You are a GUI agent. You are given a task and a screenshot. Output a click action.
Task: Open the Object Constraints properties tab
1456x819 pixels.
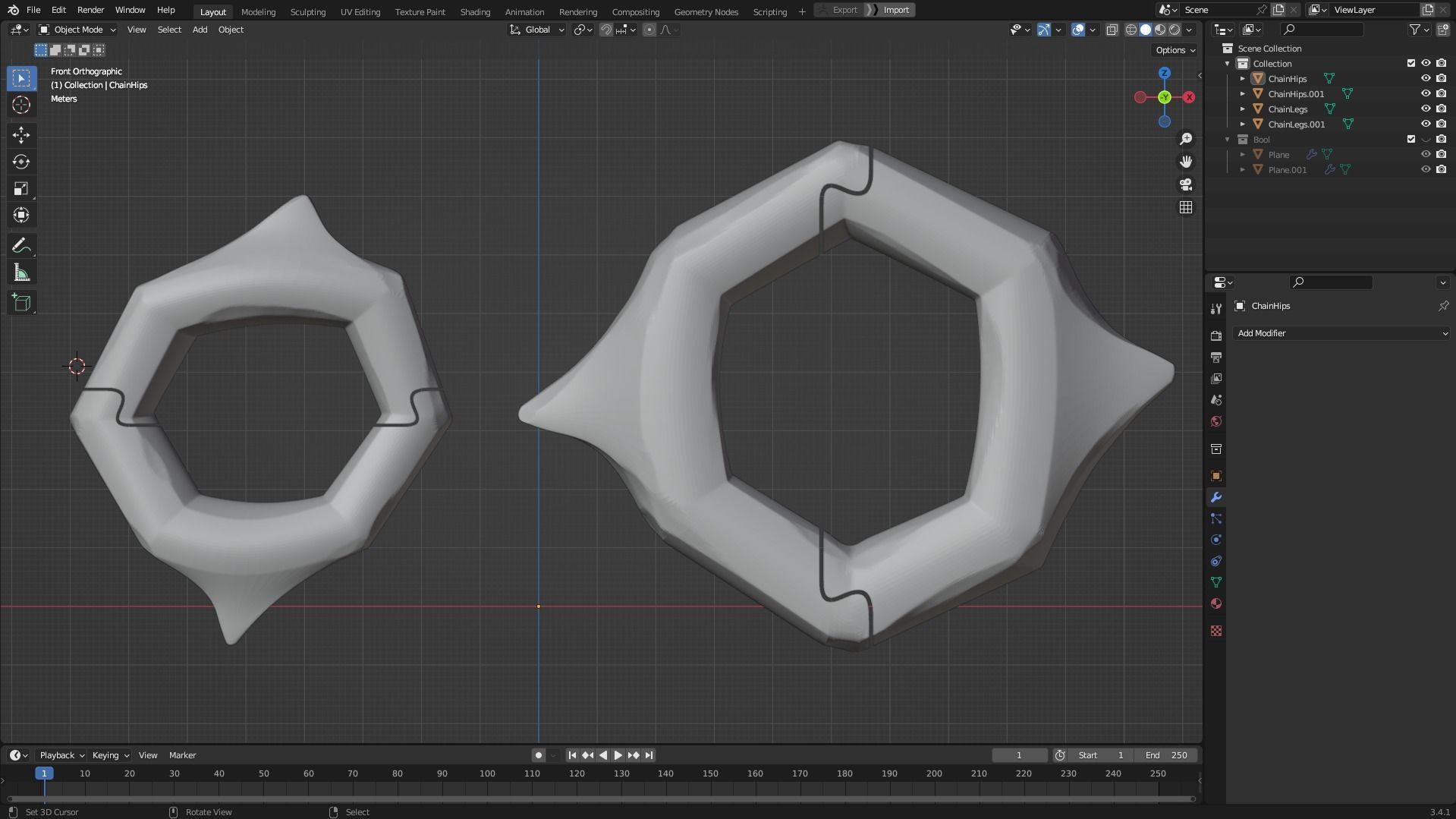click(x=1216, y=561)
